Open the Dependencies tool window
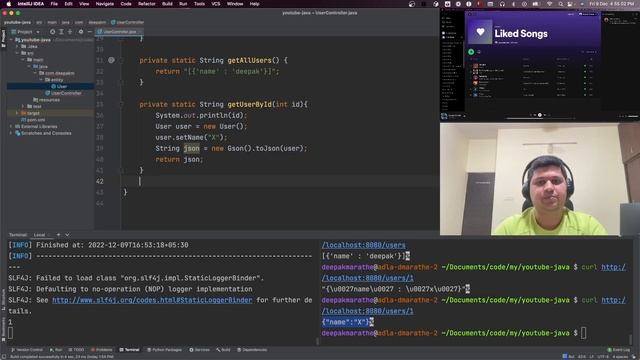Viewport: 640px width, 360px height. [x=252, y=350]
